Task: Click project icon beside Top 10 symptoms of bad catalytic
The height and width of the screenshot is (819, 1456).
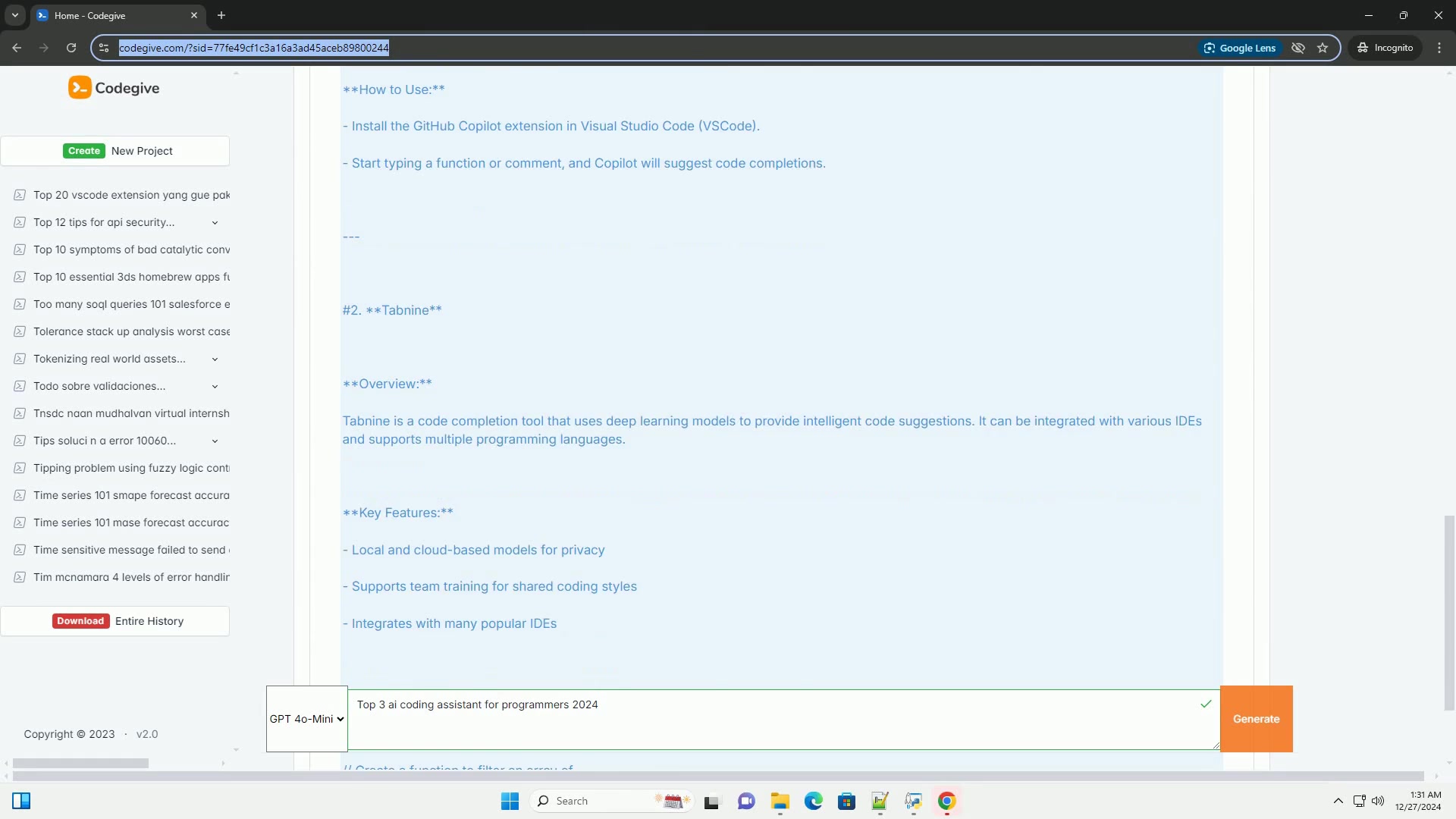Action: (x=20, y=249)
